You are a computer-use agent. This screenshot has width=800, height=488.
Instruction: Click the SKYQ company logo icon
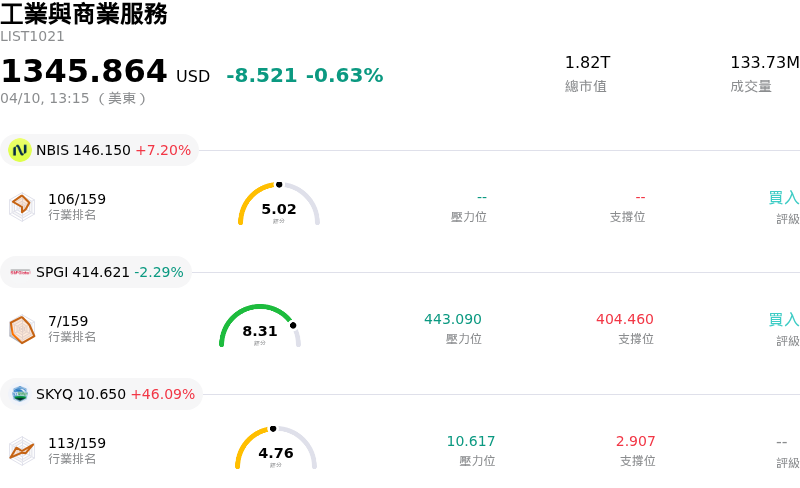click(20, 394)
